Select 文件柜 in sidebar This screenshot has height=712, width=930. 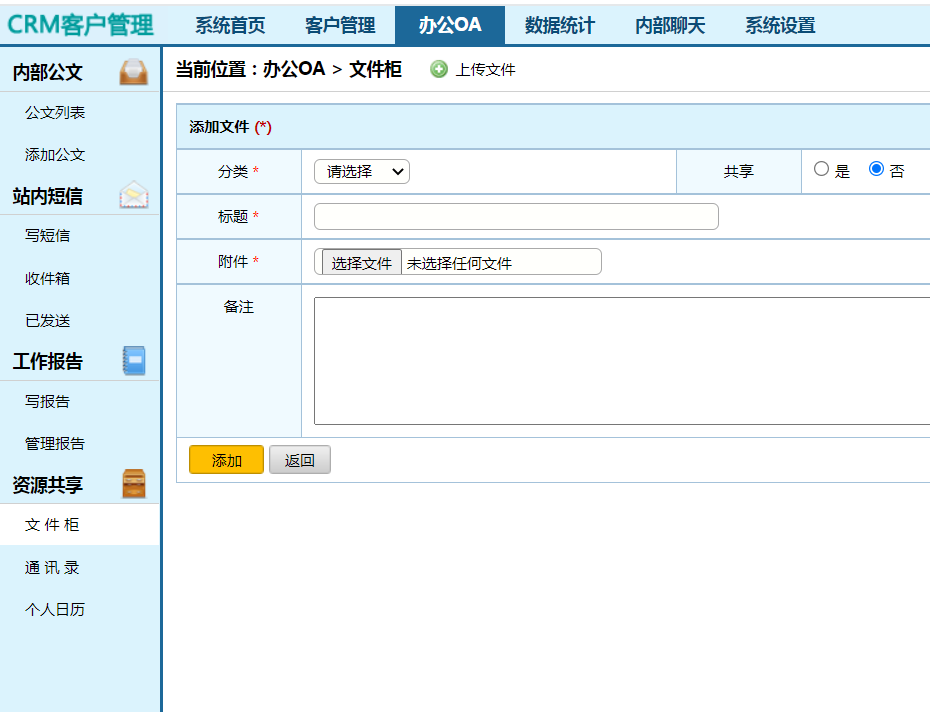pos(52,525)
